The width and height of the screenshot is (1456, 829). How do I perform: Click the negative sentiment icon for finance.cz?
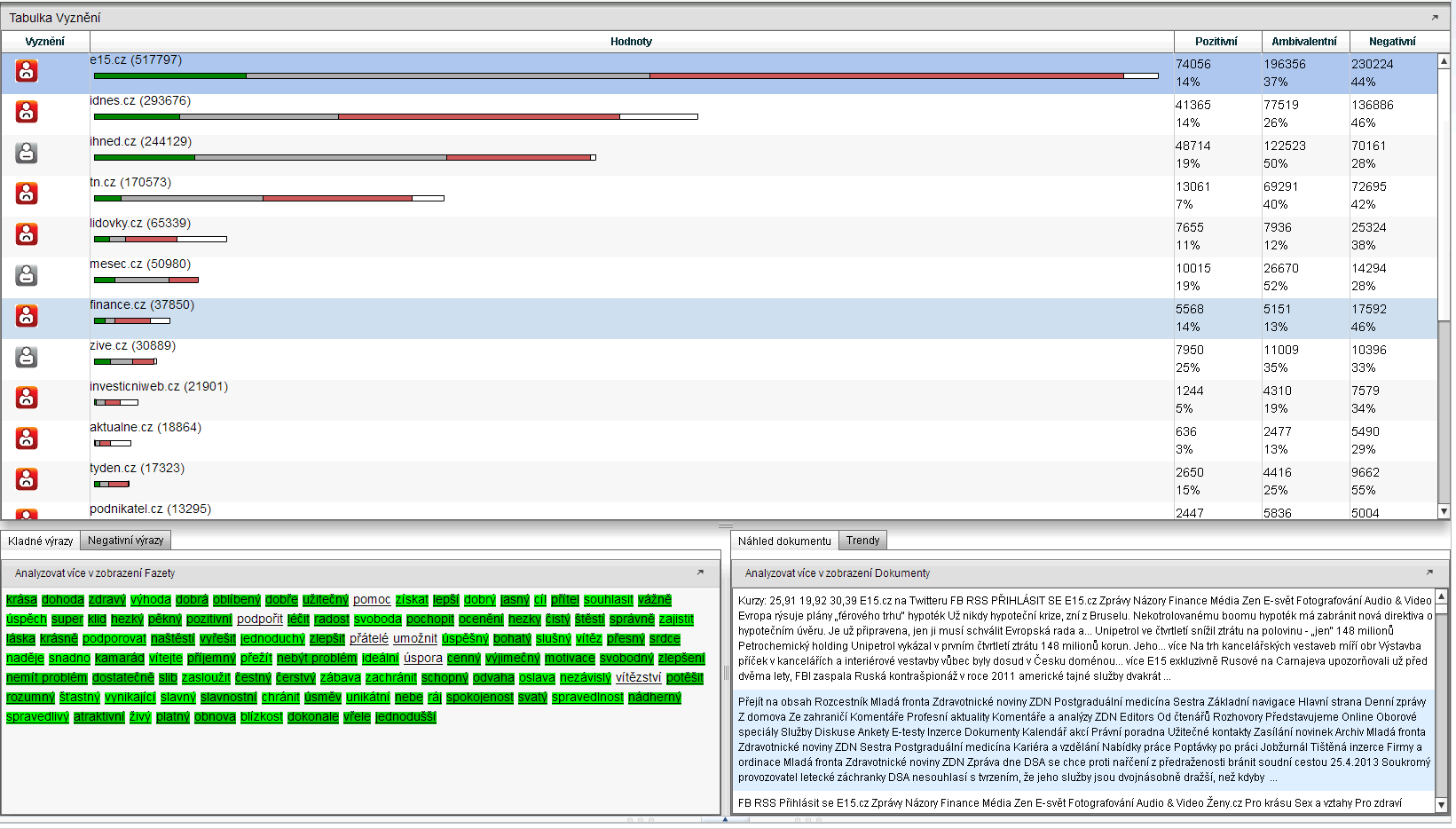(x=27, y=316)
